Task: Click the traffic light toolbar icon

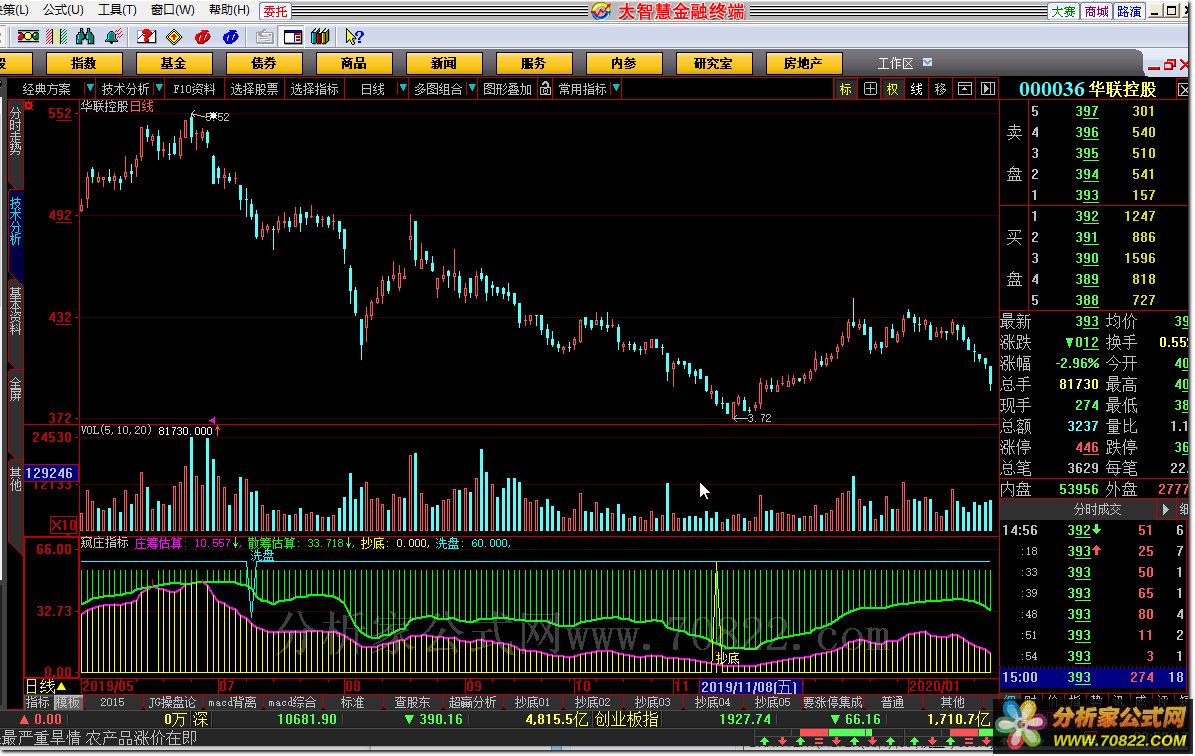Action: [28, 37]
